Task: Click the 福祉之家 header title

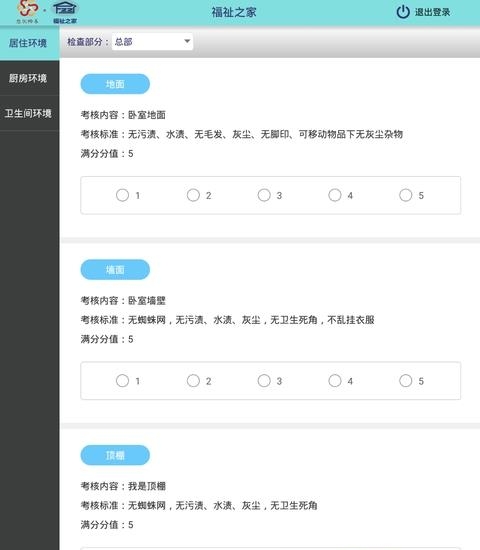Action: point(234,12)
